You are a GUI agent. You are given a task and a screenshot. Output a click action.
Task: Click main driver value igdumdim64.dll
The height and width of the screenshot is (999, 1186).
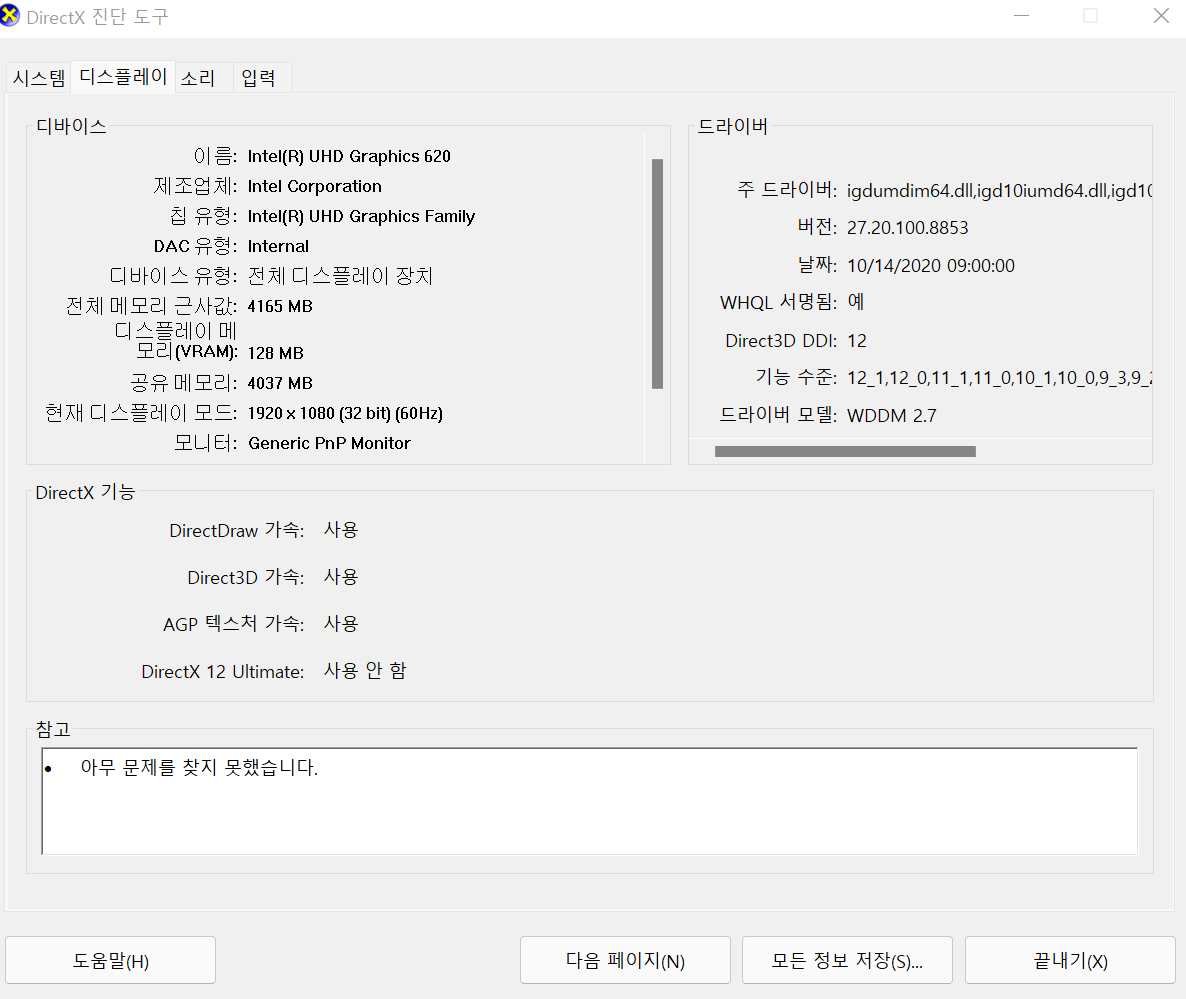tap(999, 191)
